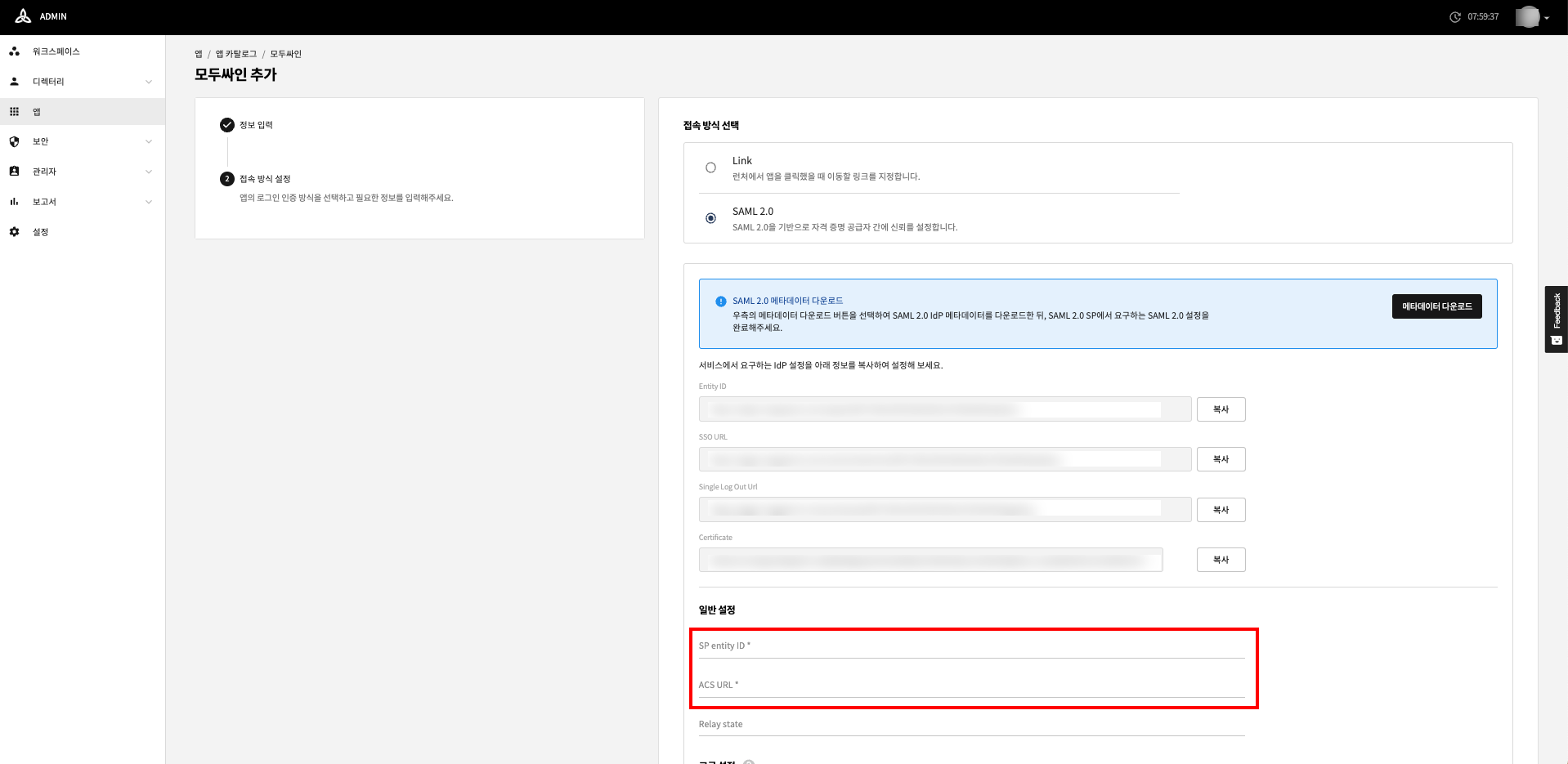Open 보고서 in the sidebar
Image resolution: width=1568 pixels, height=764 pixels.
pos(83,202)
